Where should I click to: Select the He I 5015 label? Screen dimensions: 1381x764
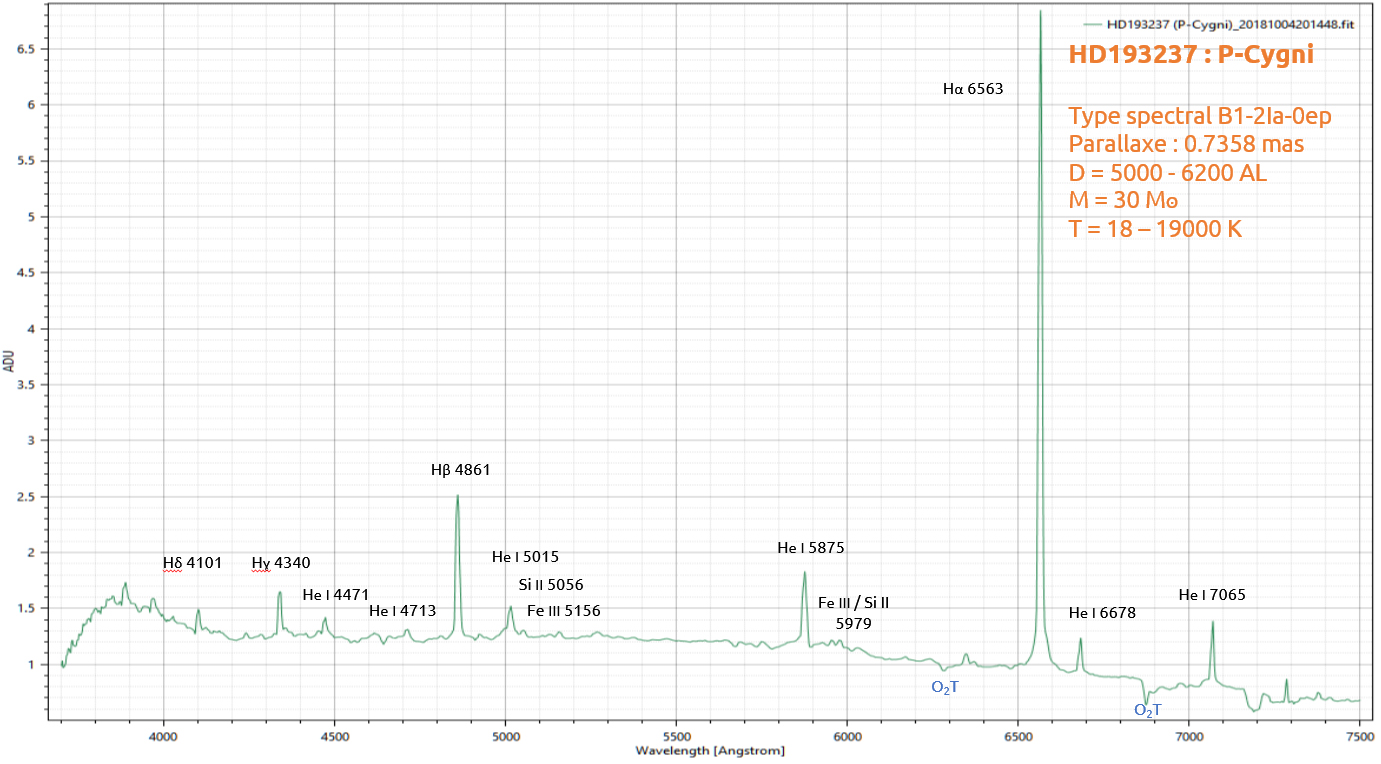click(x=525, y=557)
